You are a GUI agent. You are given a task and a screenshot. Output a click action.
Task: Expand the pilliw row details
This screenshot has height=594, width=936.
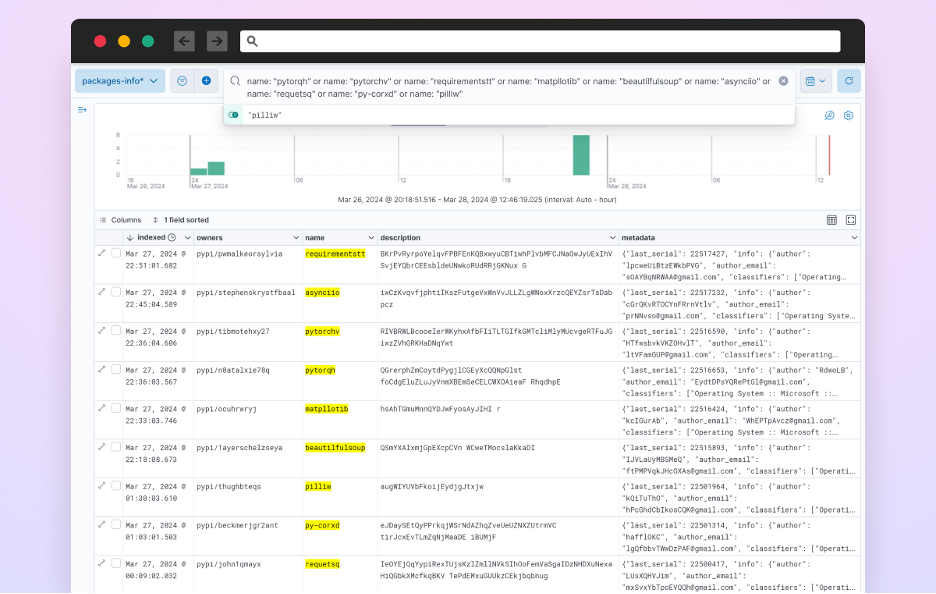coord(101,486)
